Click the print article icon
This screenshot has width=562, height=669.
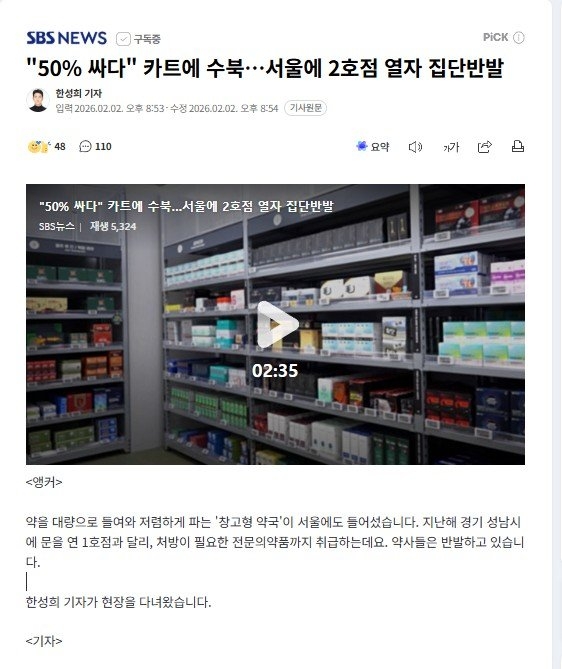tap(518, 146)
